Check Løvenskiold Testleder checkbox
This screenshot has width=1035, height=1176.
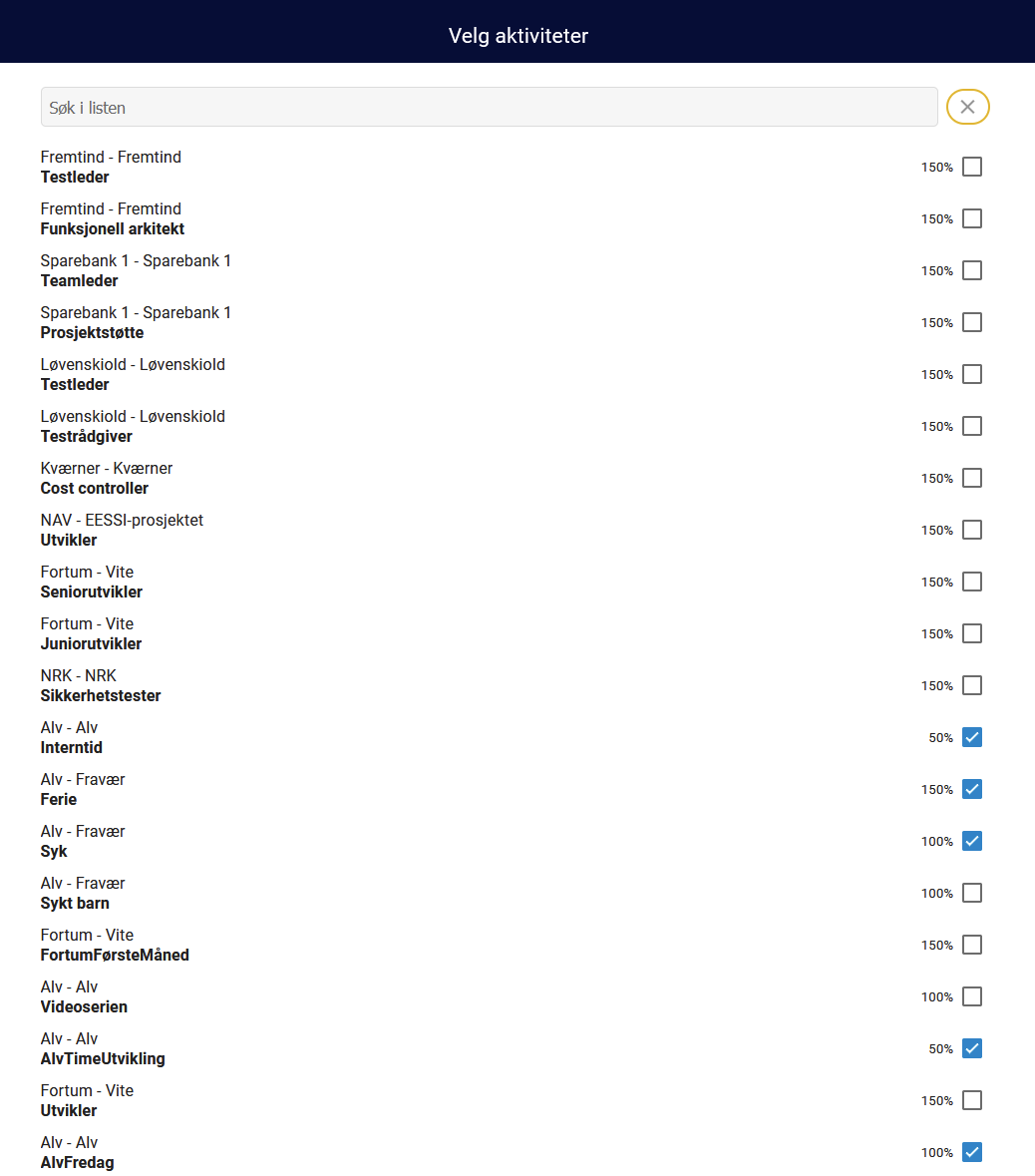coord(972,374)
